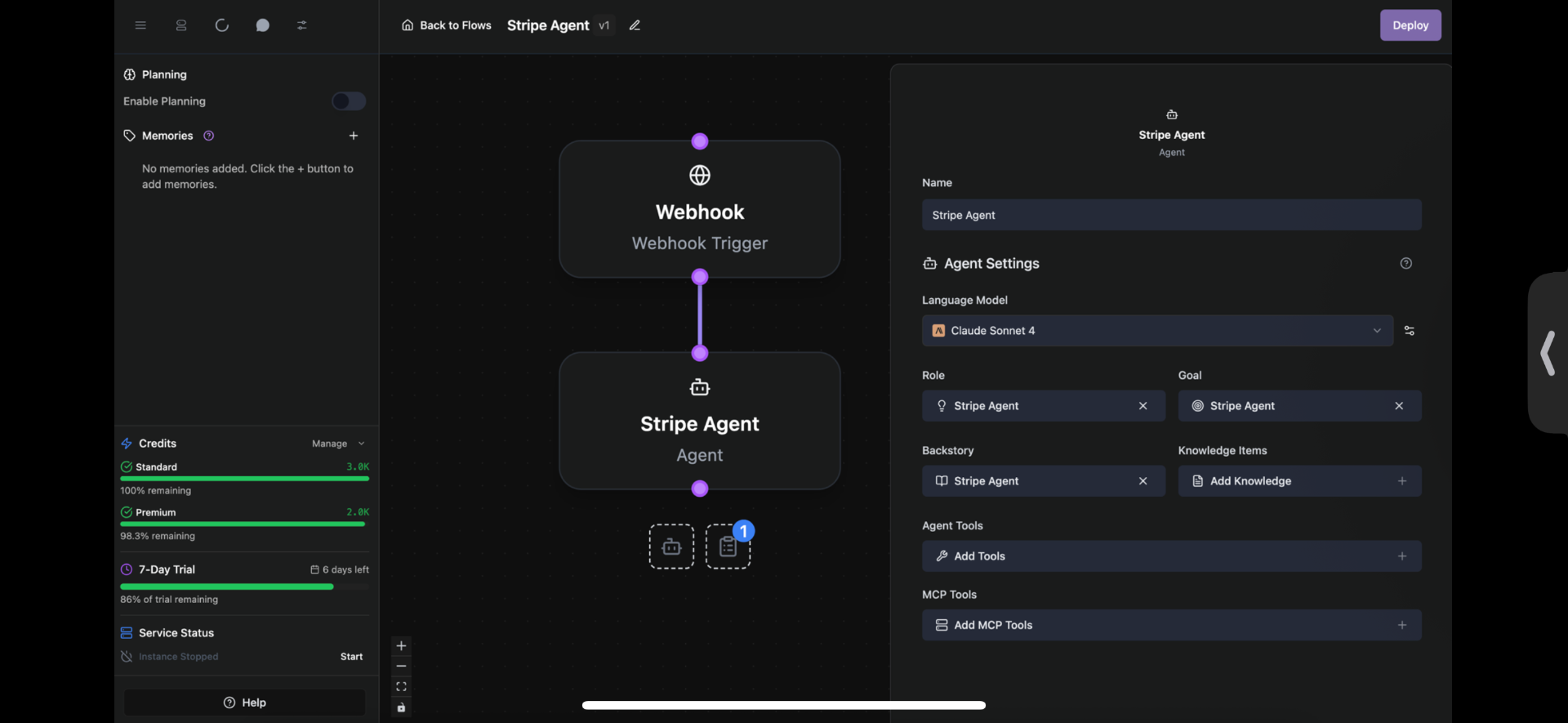Go Back to Flows
The image size is (1568, 723).
[x=447, y=25]
